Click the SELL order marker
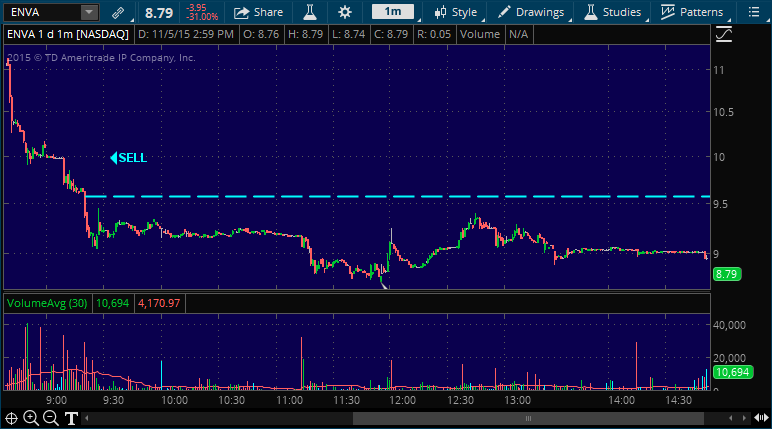The height and width of the screenshot is (429, 772). 129,158
